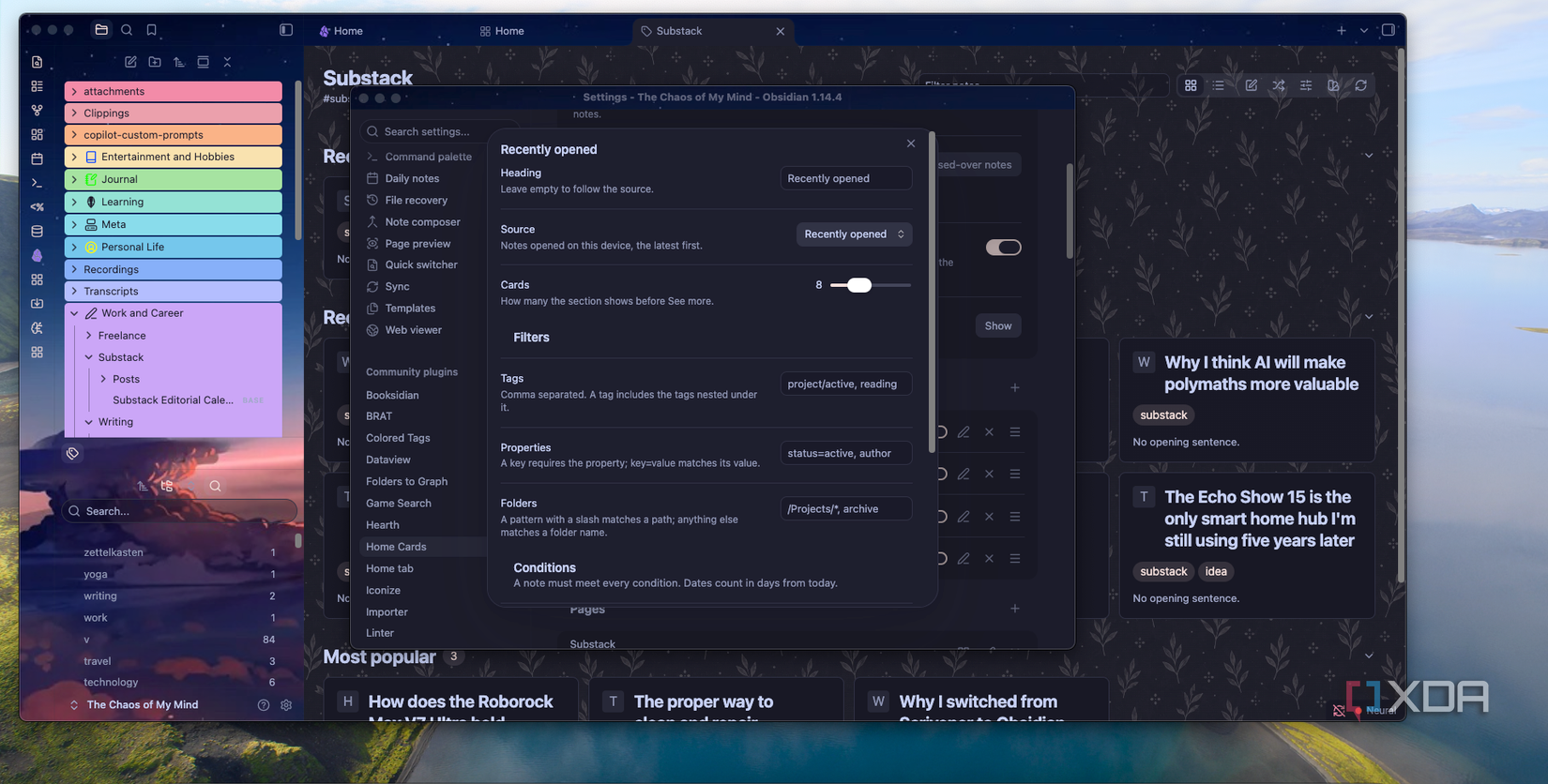Change the sort order in the file explorer
1548x784 pixels.
tap(178, 62)
